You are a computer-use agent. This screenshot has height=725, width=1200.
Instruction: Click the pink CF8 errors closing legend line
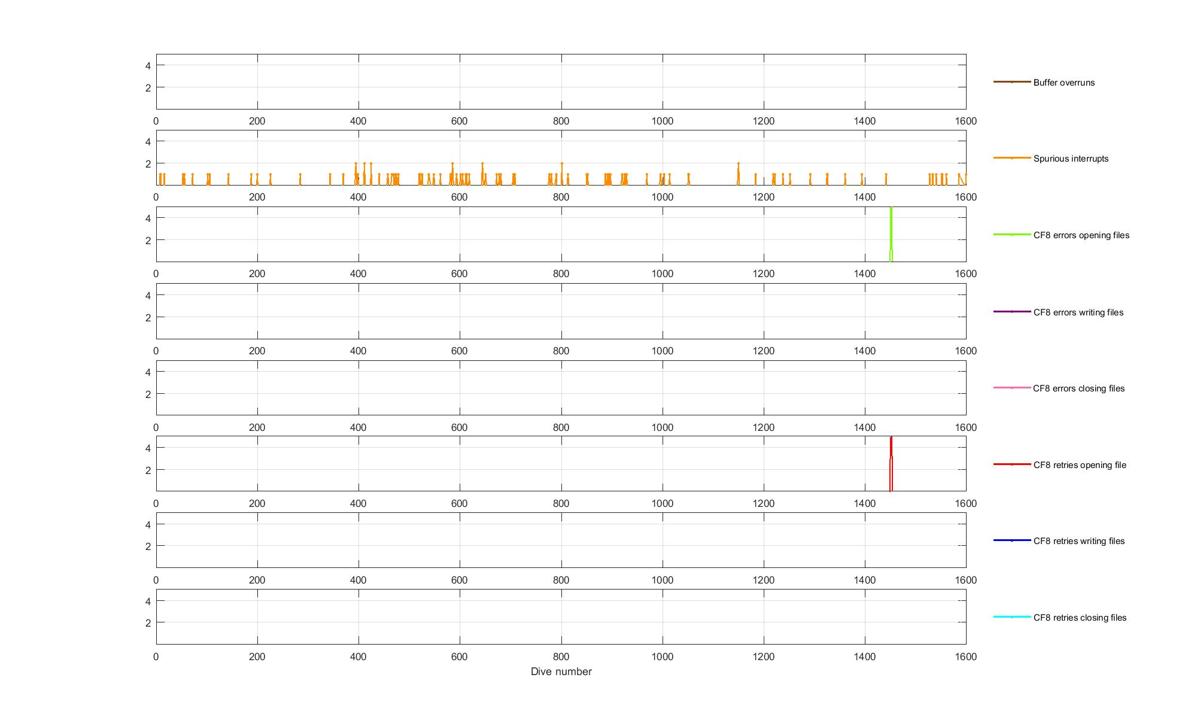click(x=1011, y=388)
